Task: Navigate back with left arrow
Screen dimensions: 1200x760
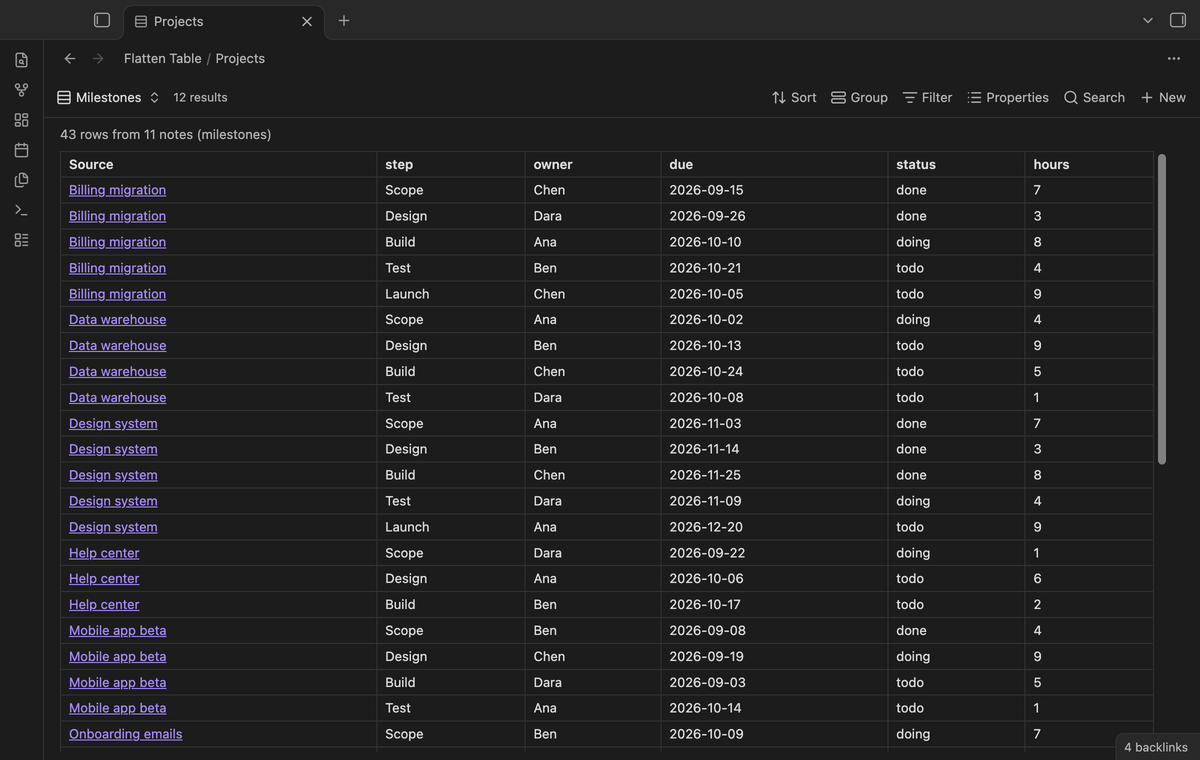Action: coord(70,58)
